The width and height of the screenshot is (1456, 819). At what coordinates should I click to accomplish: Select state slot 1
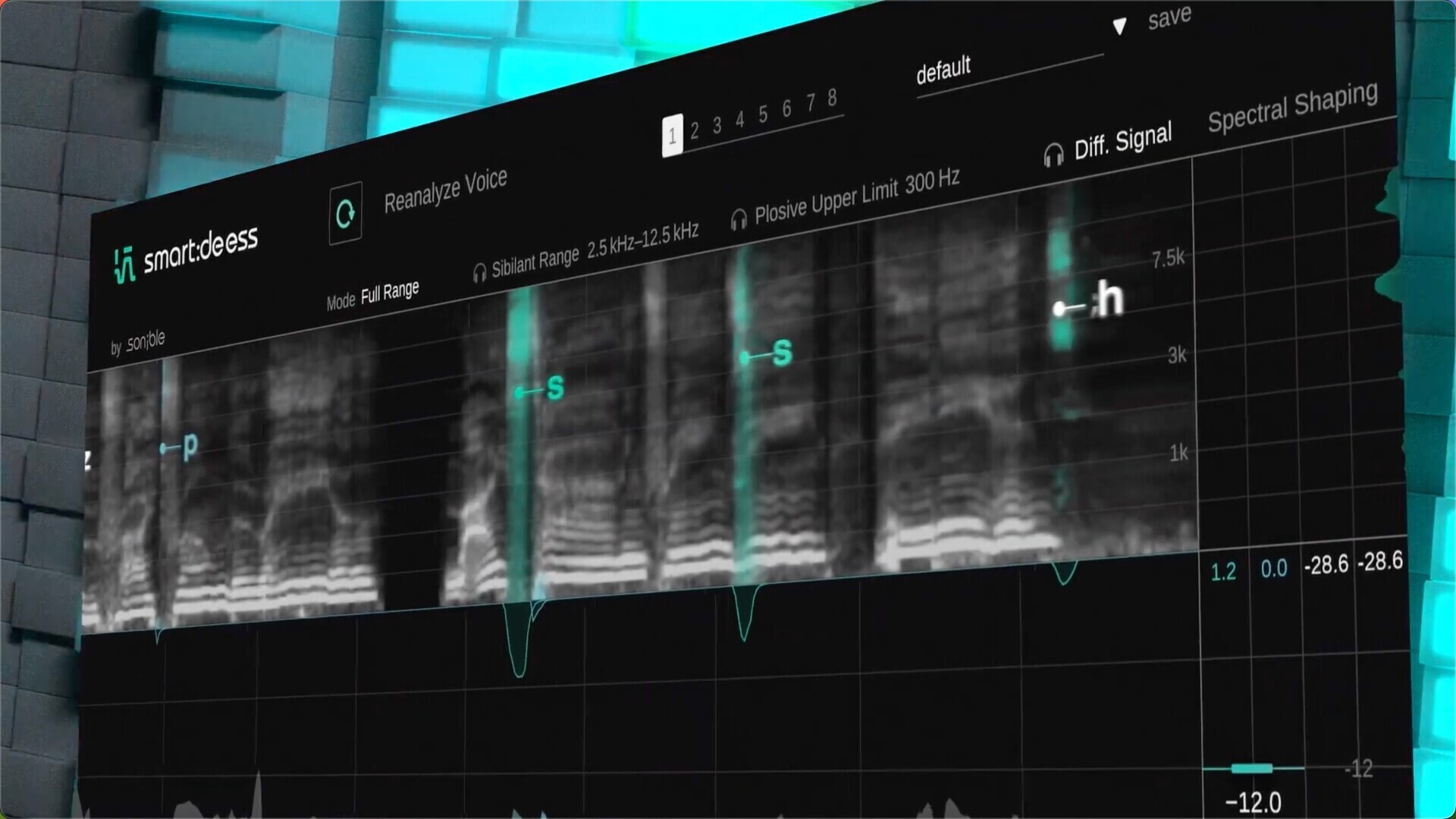tap(672, 136)
